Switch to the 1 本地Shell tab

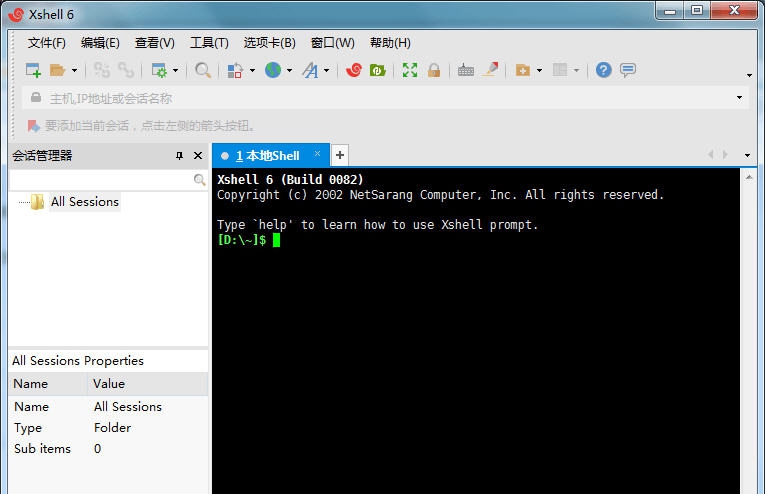coord(267,155)
